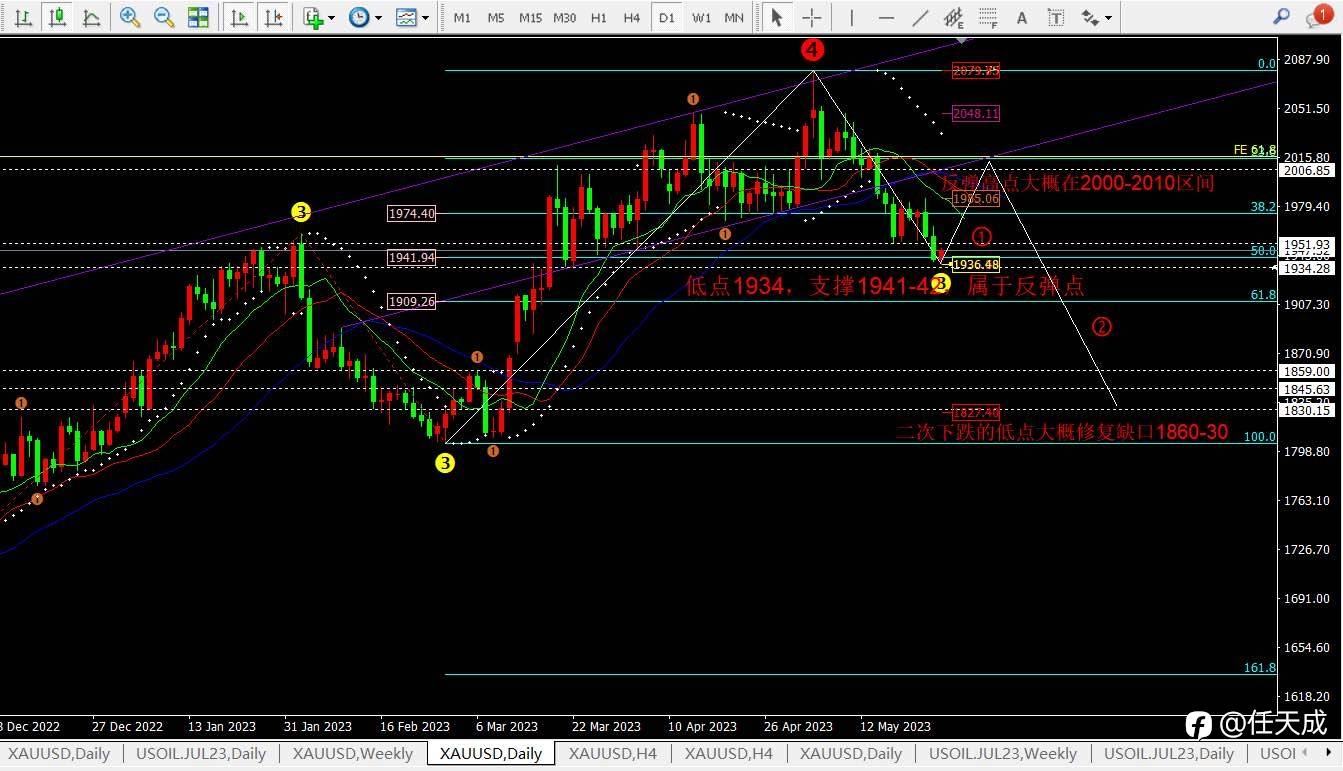Image resolution: width=1343 pixels, height=771 pixels.
Task: Click the 1936.48 current price label
Action: click(975, 264)
